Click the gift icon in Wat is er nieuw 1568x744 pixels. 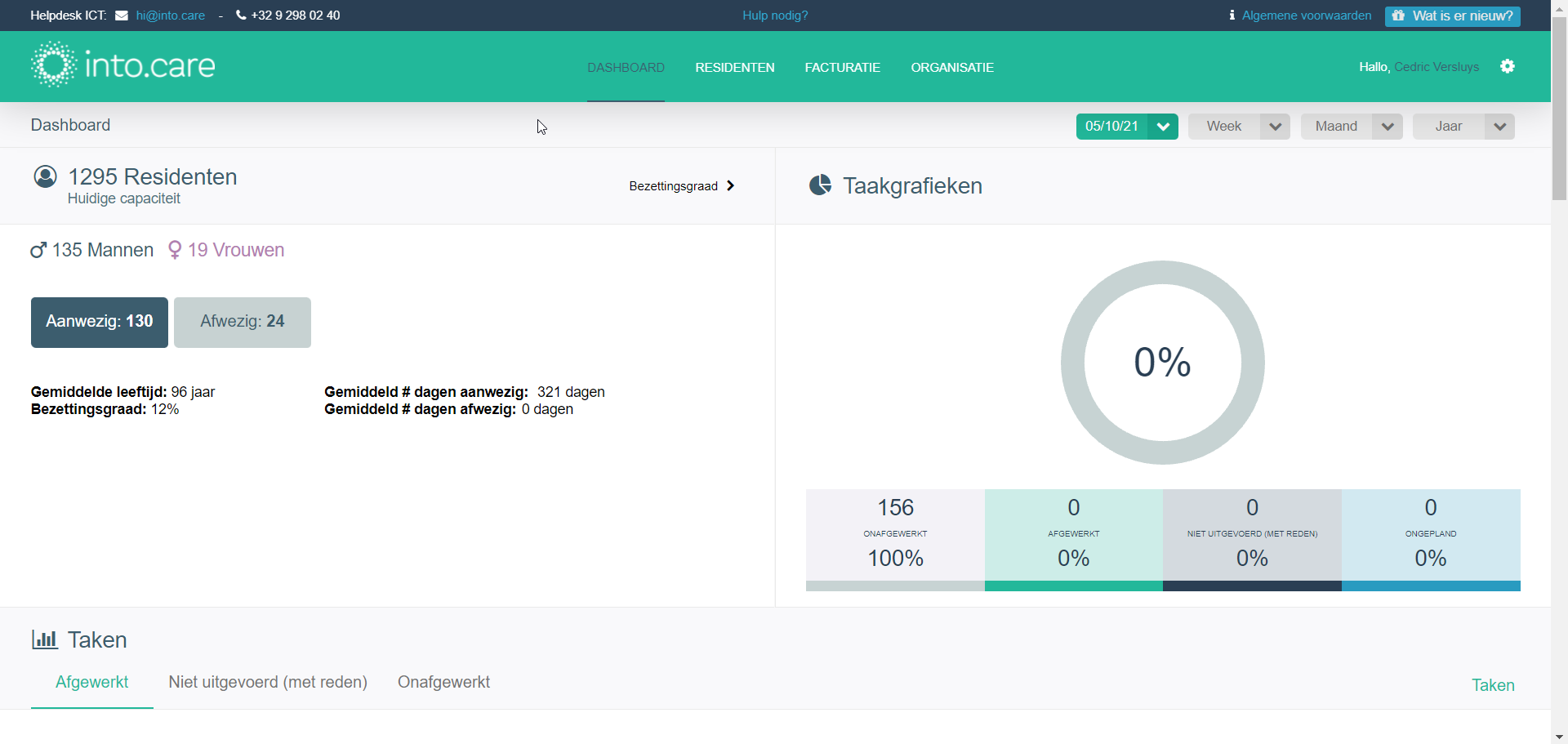pos(1398,16)
